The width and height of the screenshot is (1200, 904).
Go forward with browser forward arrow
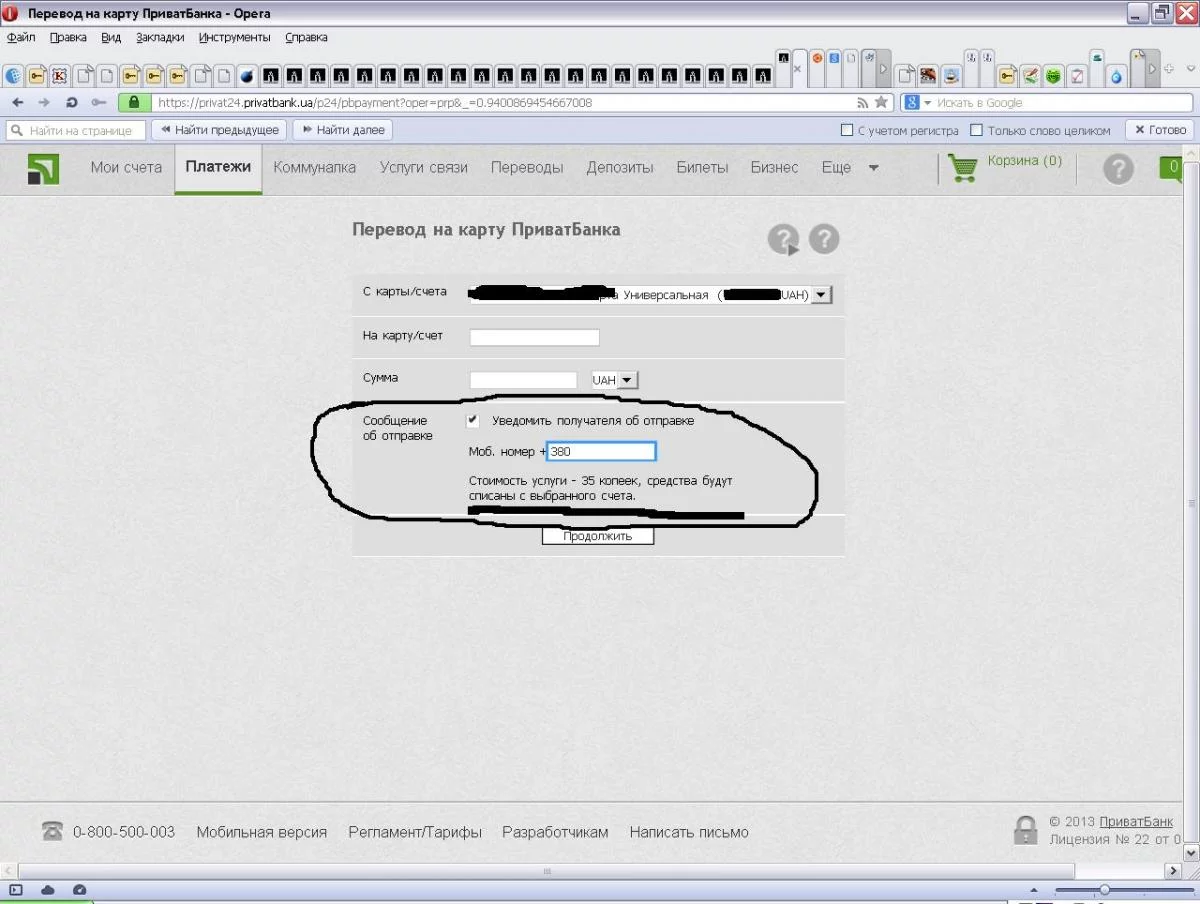43,102
